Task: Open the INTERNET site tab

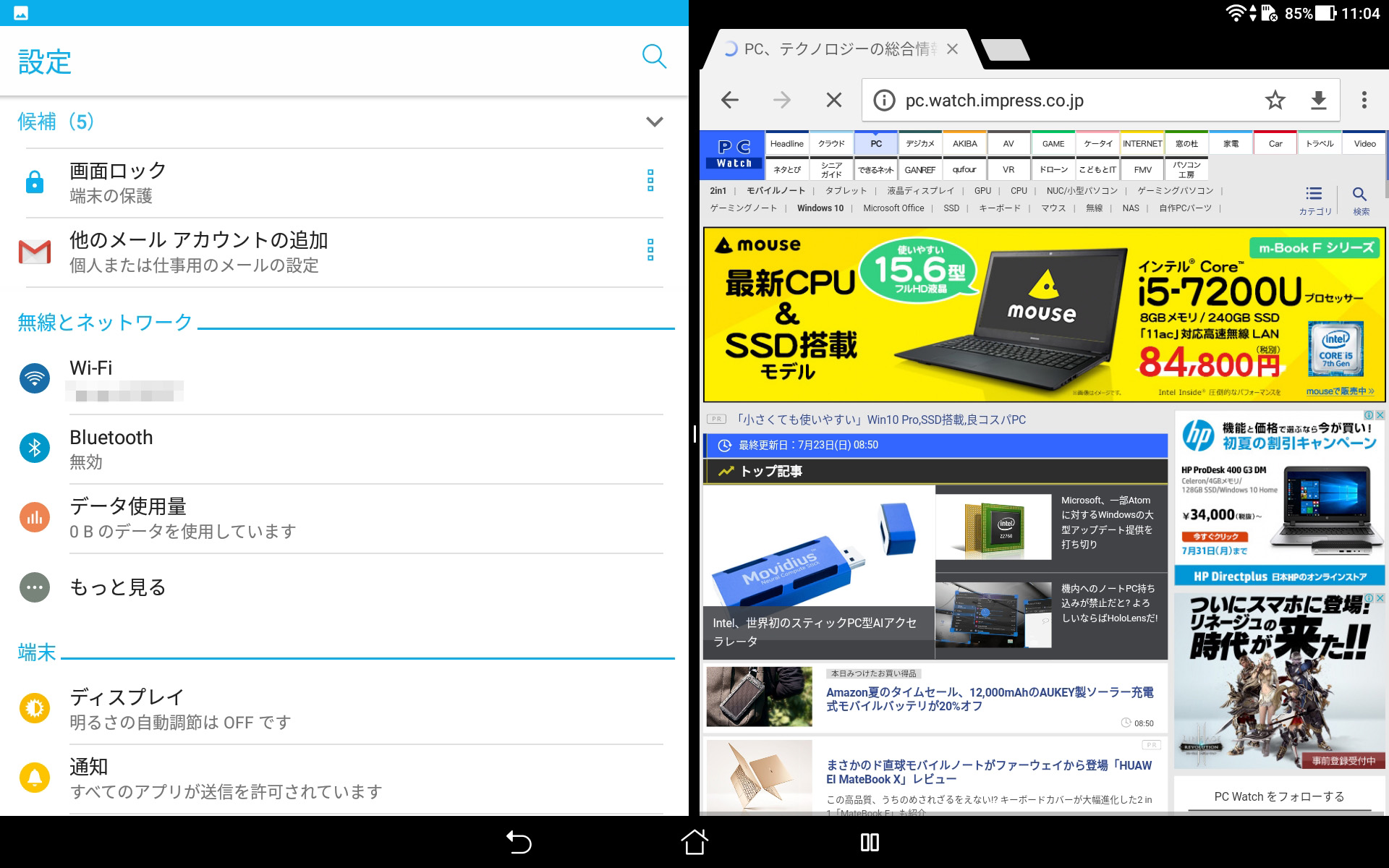Action: tap(1142, 143)
